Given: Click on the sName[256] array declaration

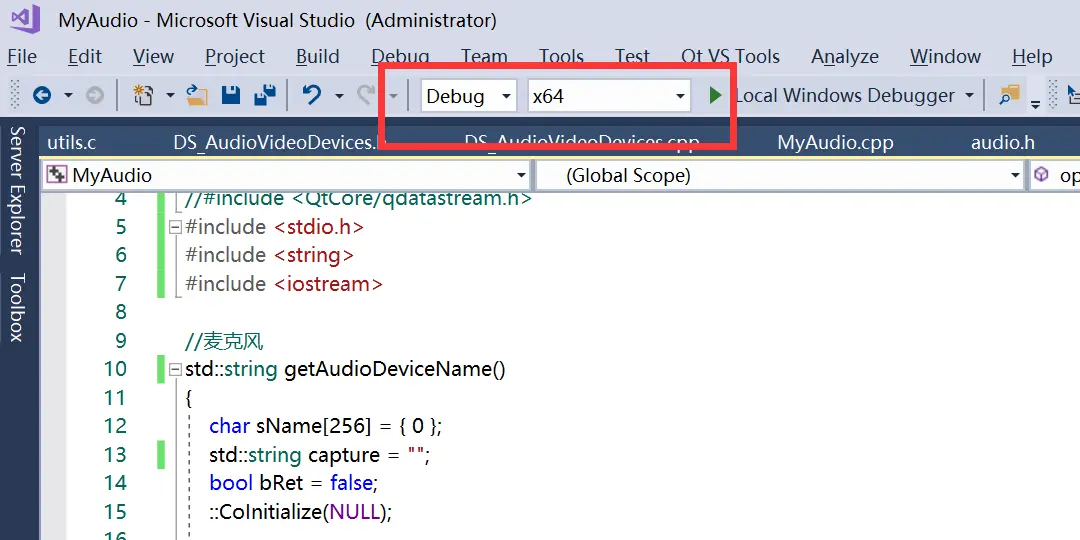Looking at the screenshot, I should (x=313, y=426).
